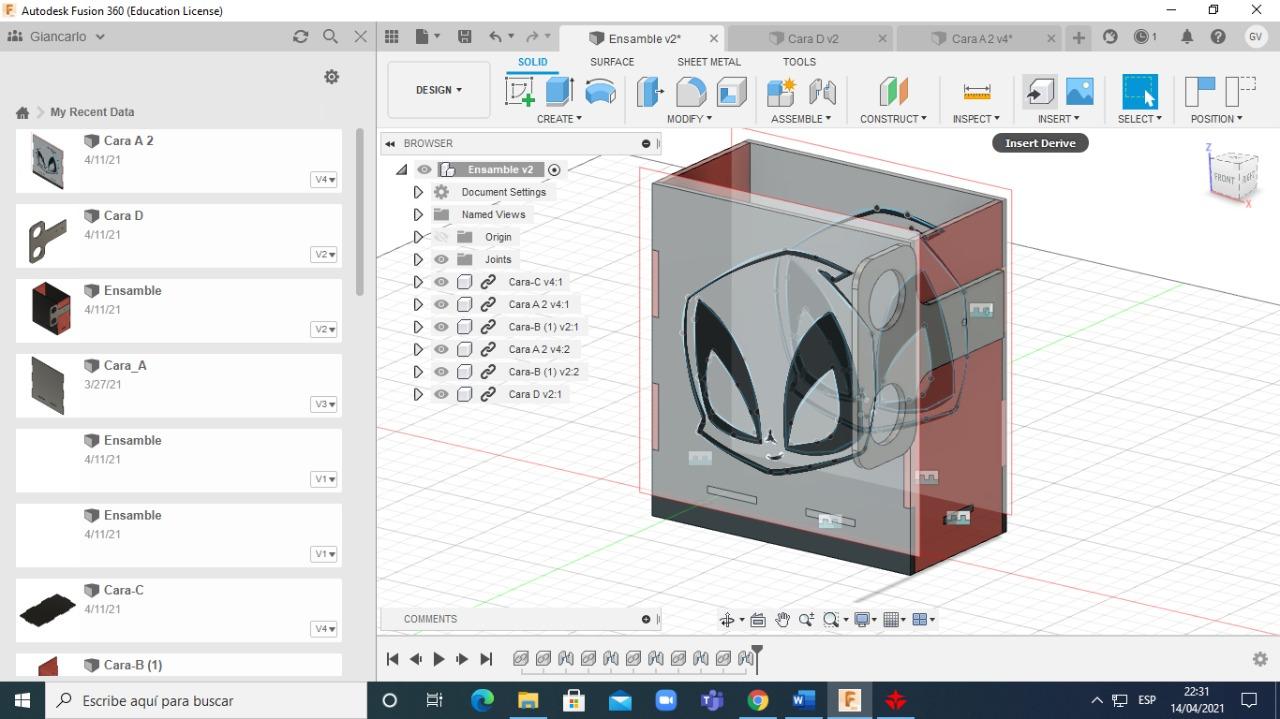The width and height of the screenshot is (1280, 719).
Task: Hide the Cara-C v4:1 component
Action: click(x=441, y=282)
